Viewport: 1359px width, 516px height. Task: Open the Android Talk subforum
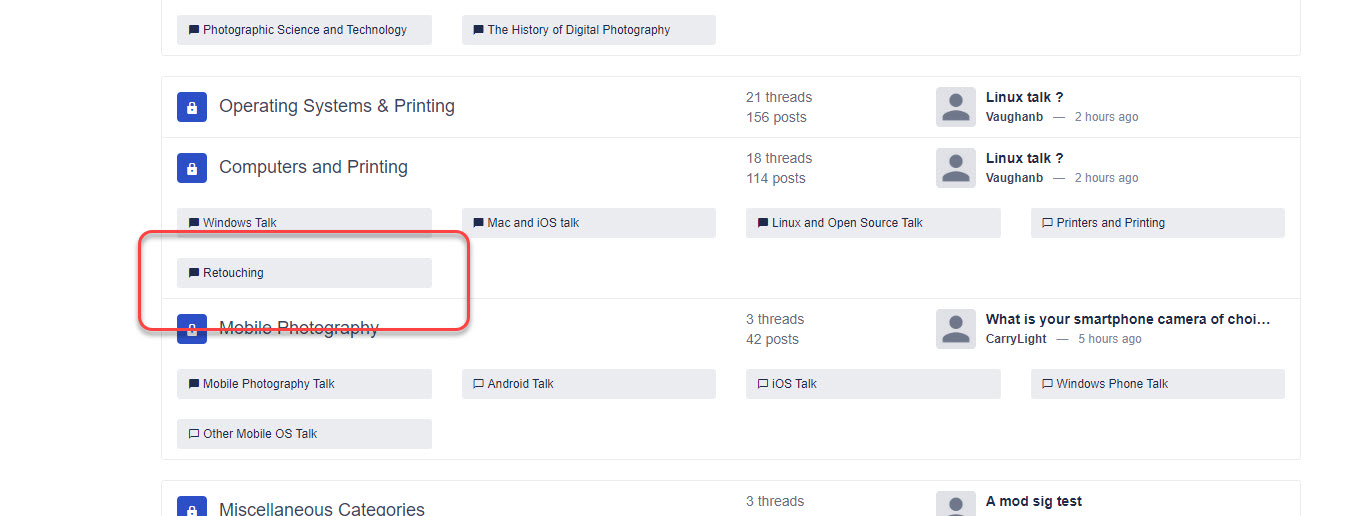pyautogui.click(x=520, y=384)
